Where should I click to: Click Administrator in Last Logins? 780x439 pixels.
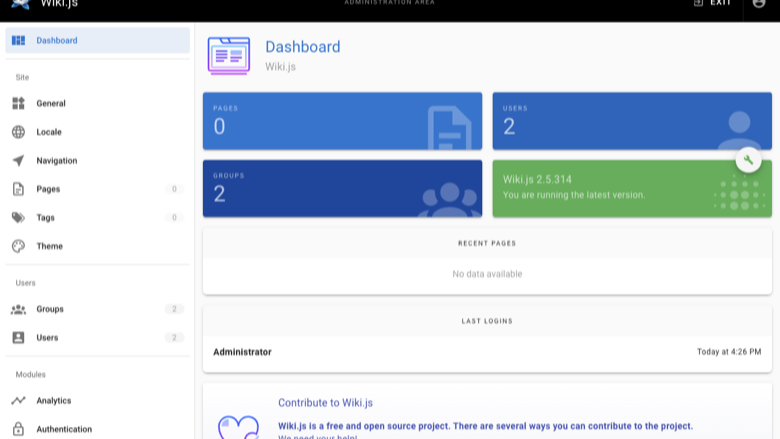click(x=242, y=352)
